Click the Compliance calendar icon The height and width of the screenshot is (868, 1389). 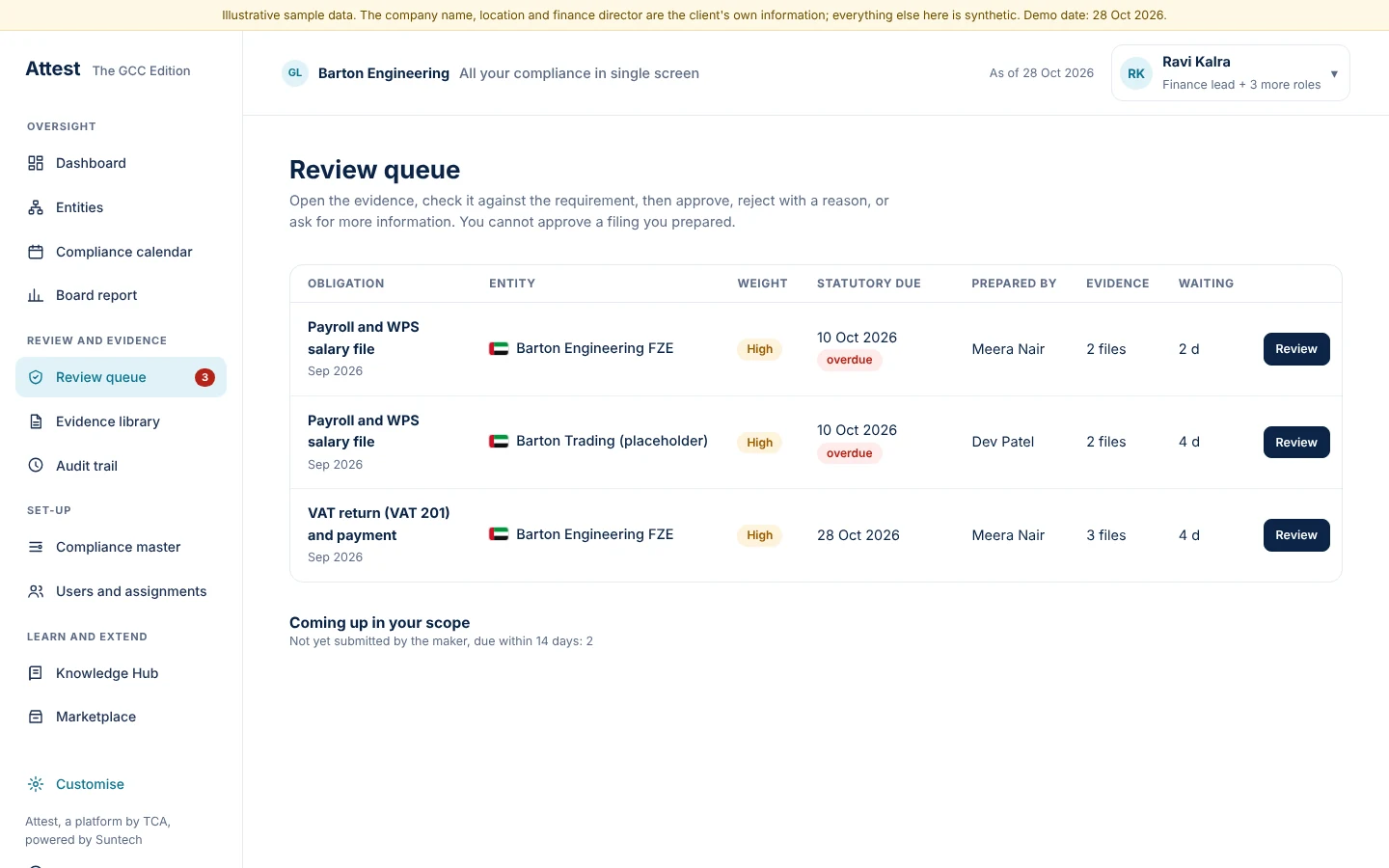pos(36,252)
